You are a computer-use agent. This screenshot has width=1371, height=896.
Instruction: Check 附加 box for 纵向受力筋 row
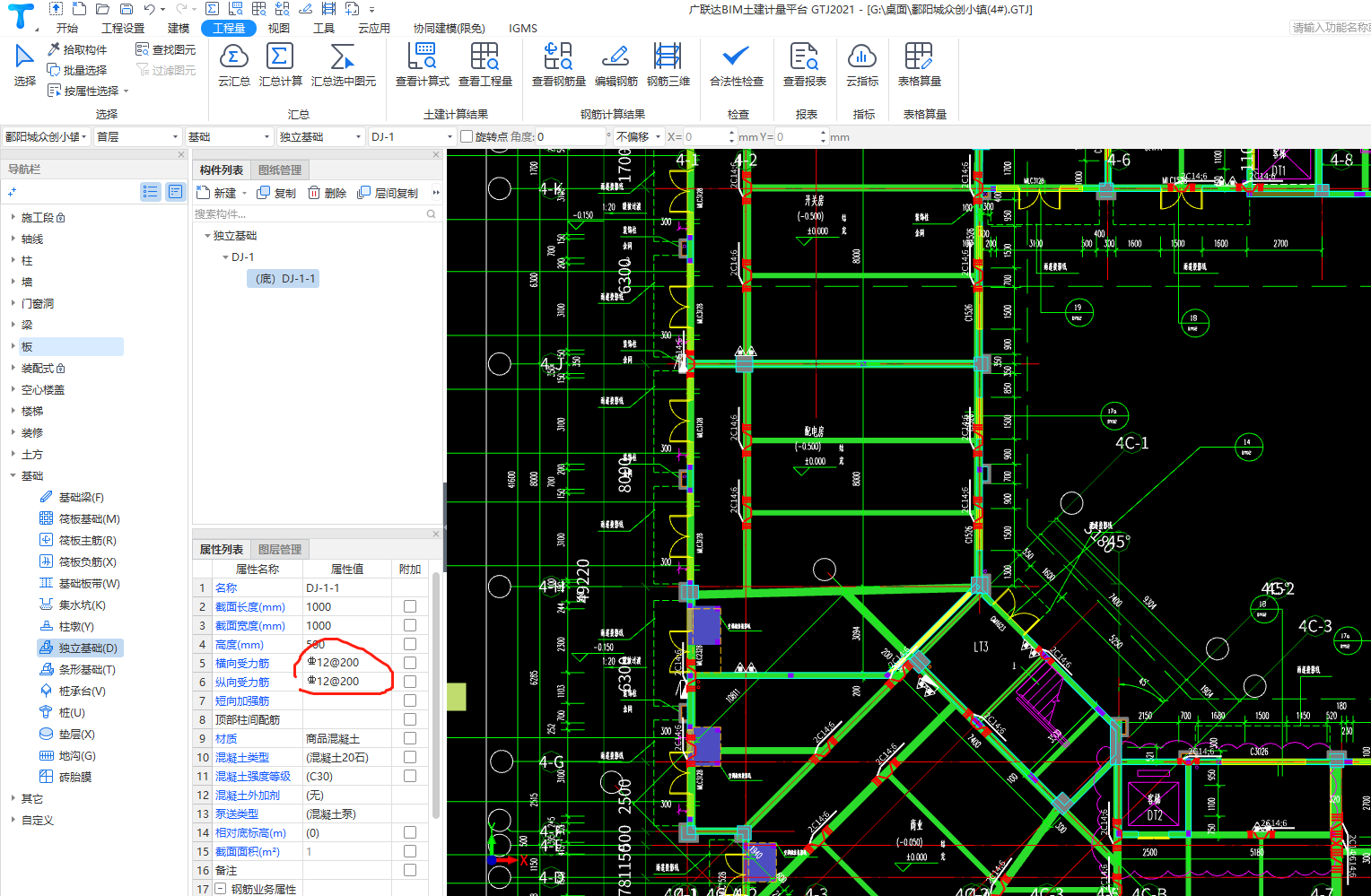[410, 682]
